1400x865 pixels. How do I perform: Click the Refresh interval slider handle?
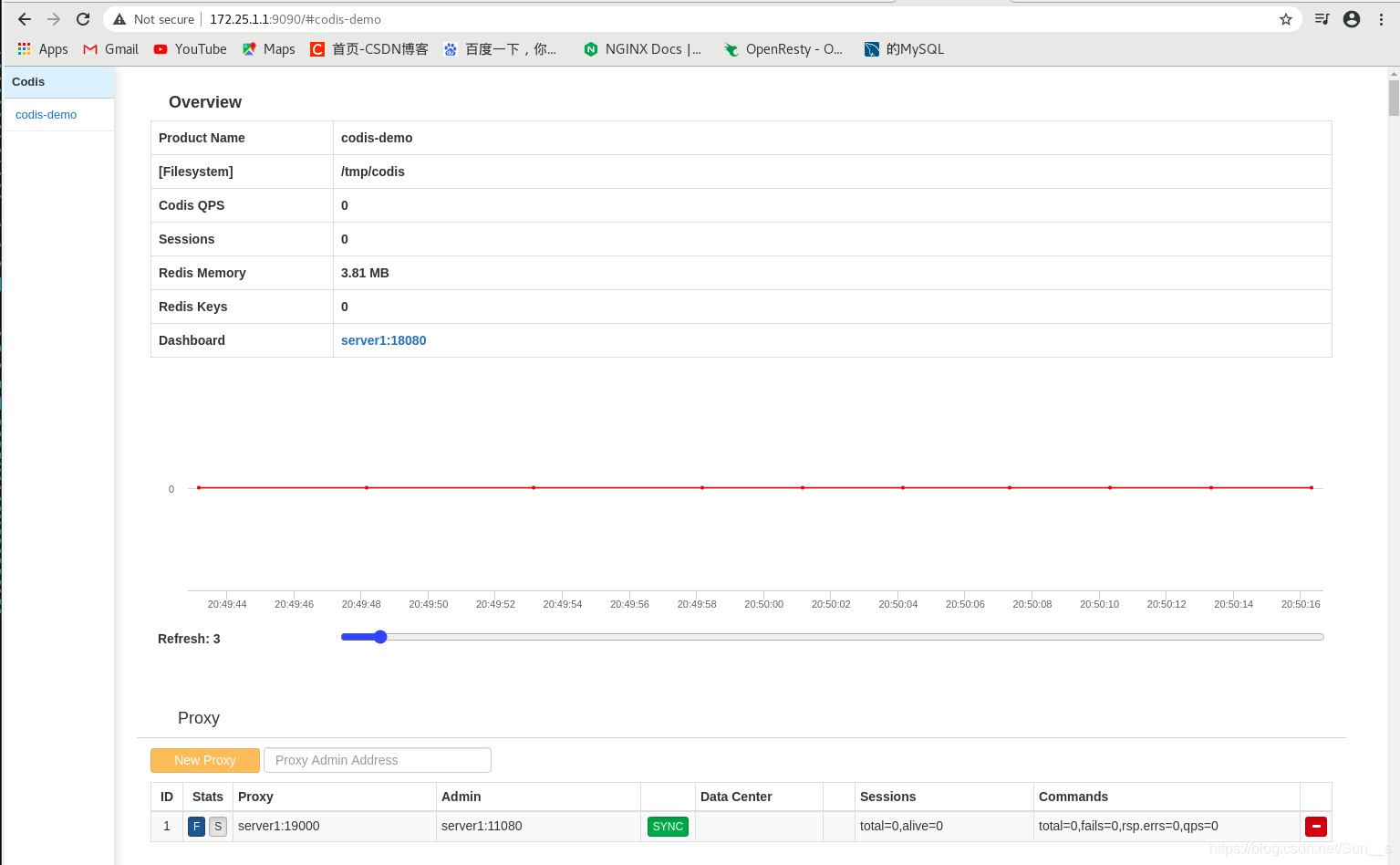tap(380, 637)
